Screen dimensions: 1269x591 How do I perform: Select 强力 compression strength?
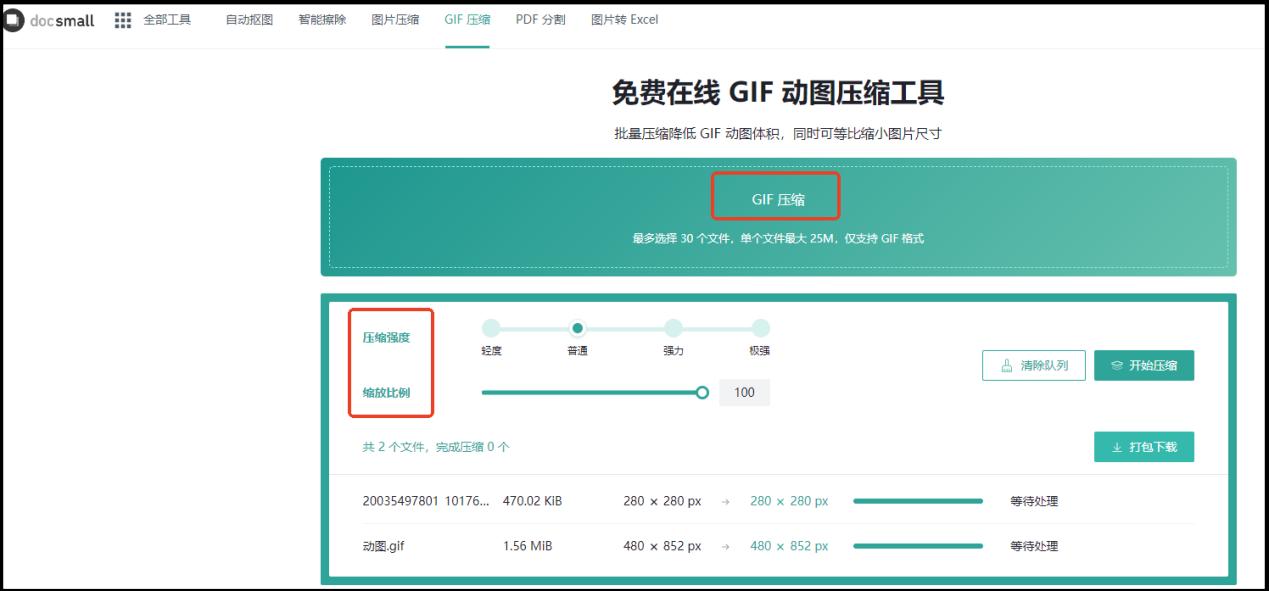pyautogui.click(x=671, y=326)
